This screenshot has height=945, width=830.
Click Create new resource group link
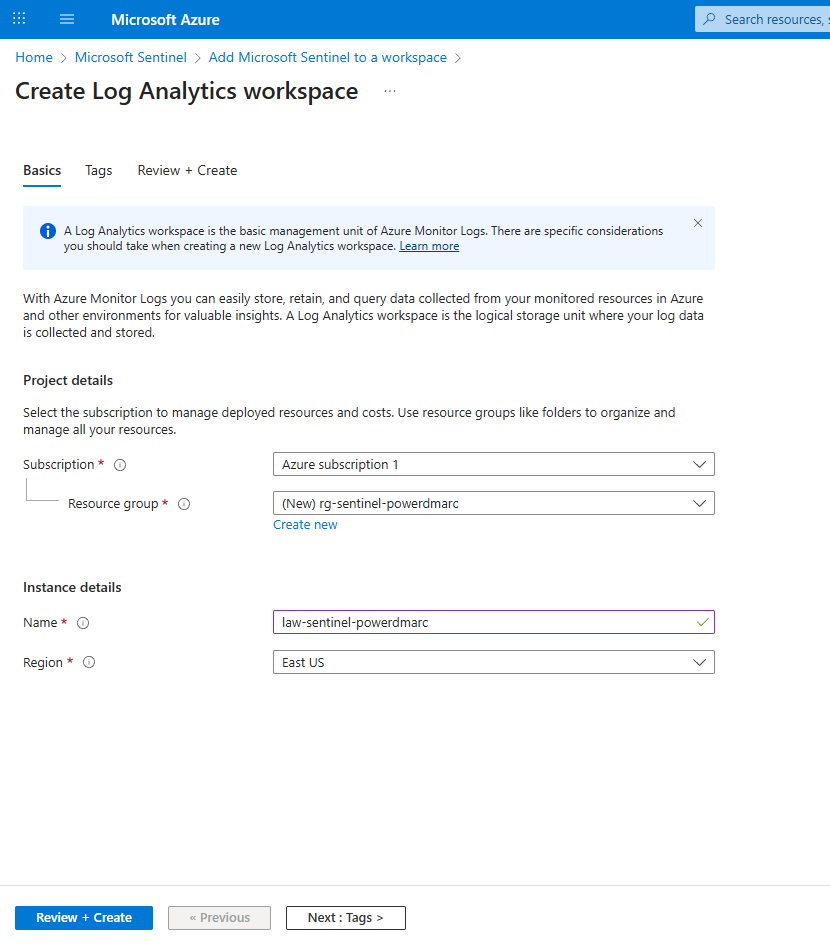click(x=305, y=525)
